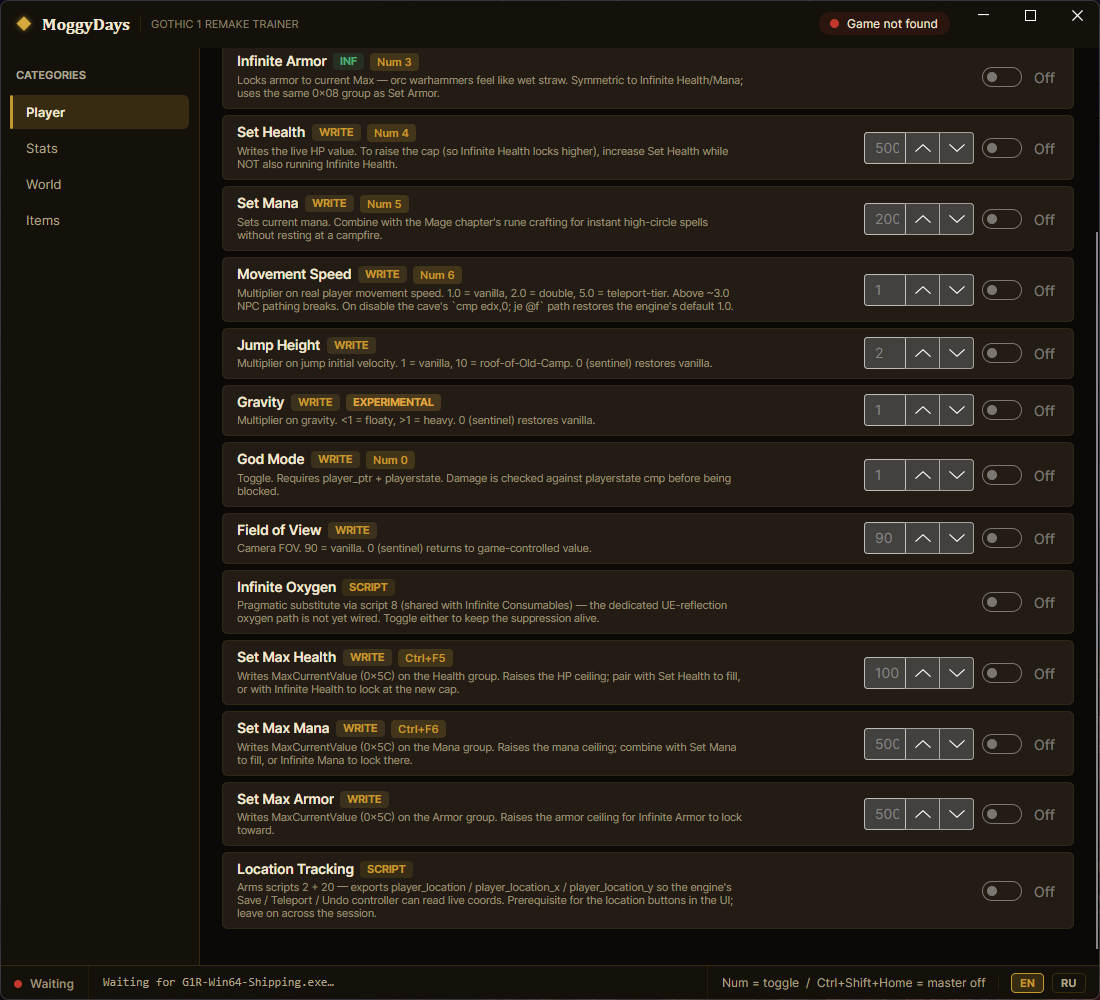Click the Num 0 hotkey badge

click(390, 460)
